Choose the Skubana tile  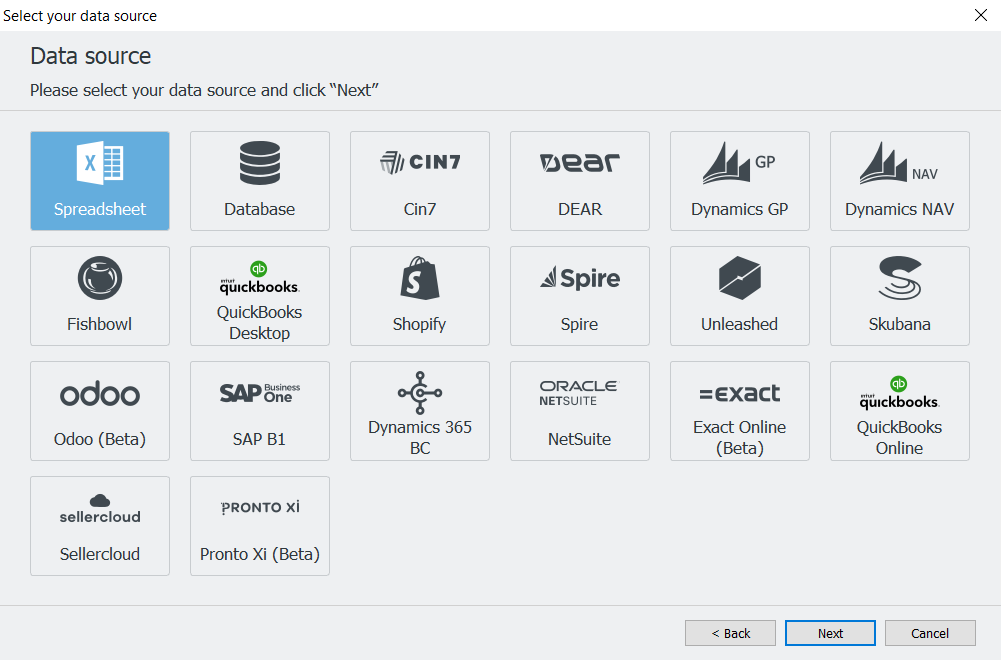pos(900,296)
